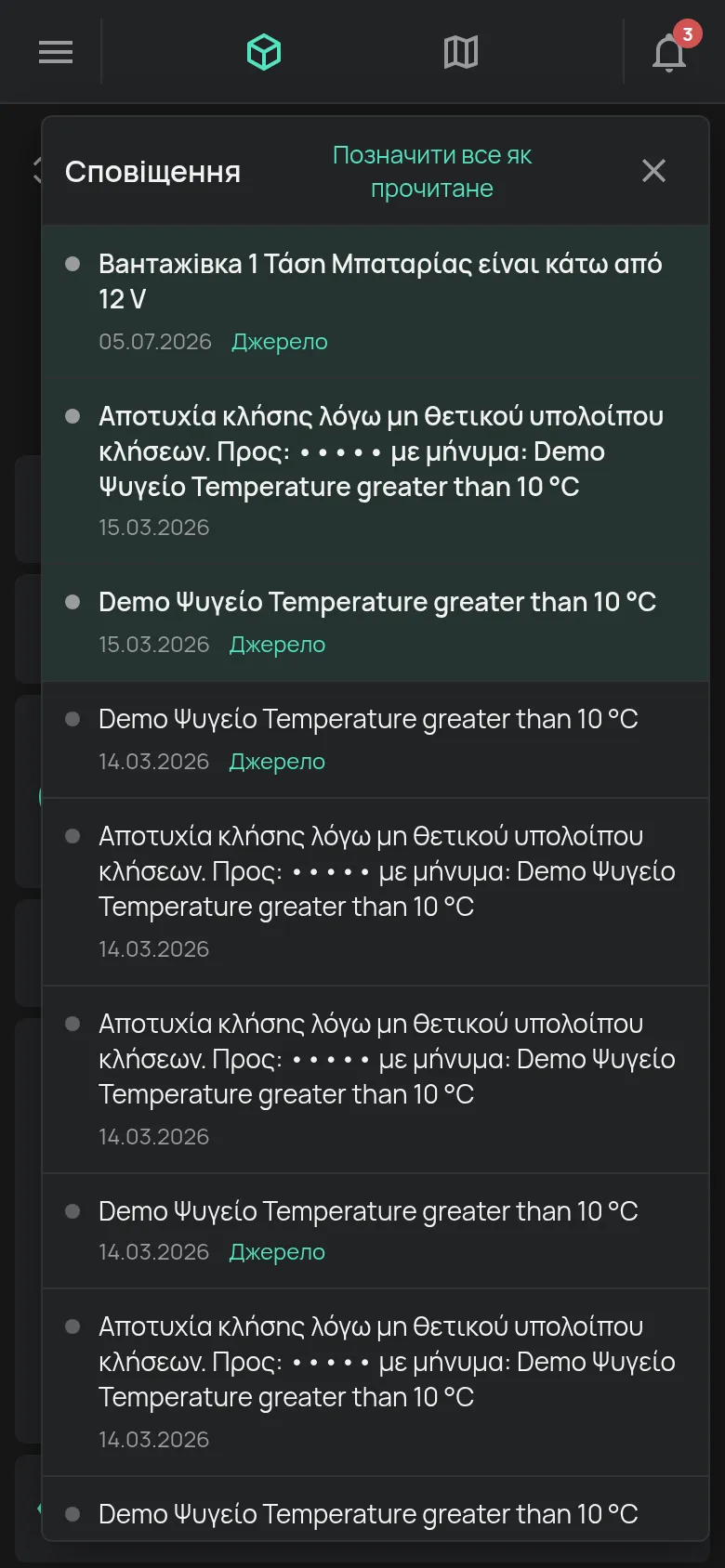Select Вантажівка 1 Τάση Μπαταρίας notification
This screenshot has height=1568, width=725.
pyautogui.click(x=376, y=302)
